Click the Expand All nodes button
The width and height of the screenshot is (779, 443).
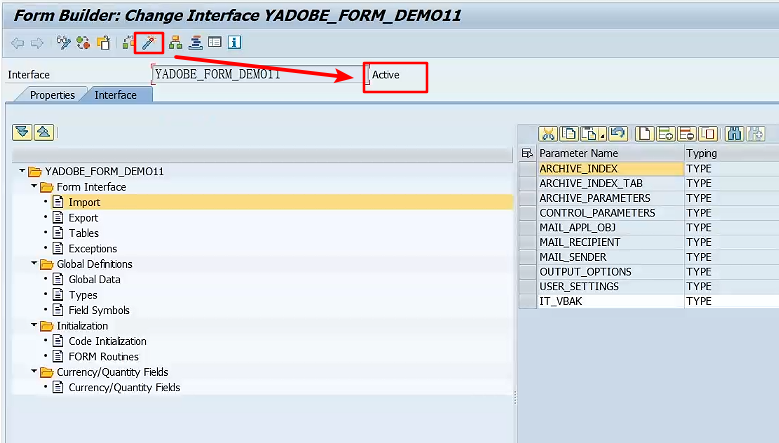tap(22, 133)
